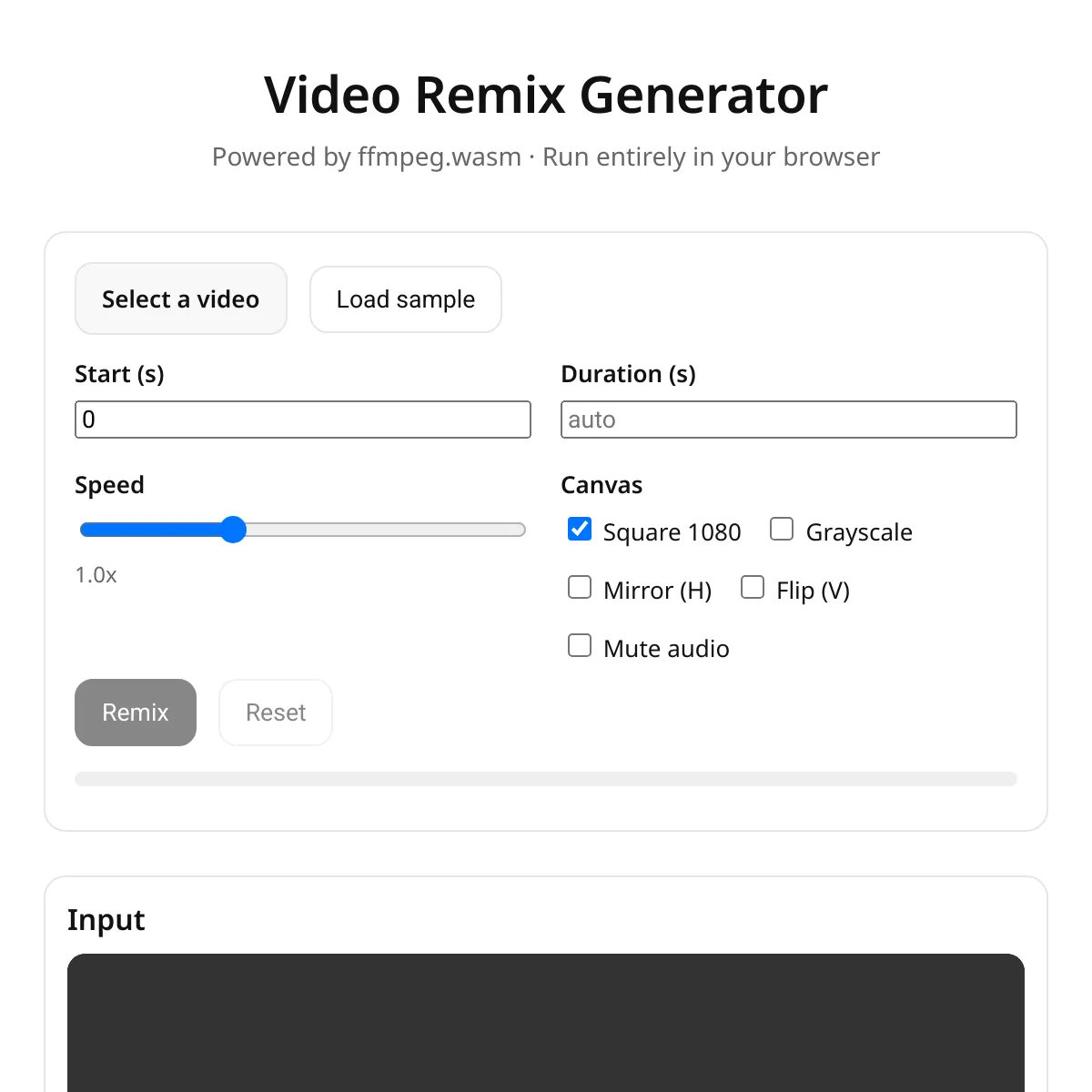
Task: Click the Canvas section label
Action: [x=602, y=485]
